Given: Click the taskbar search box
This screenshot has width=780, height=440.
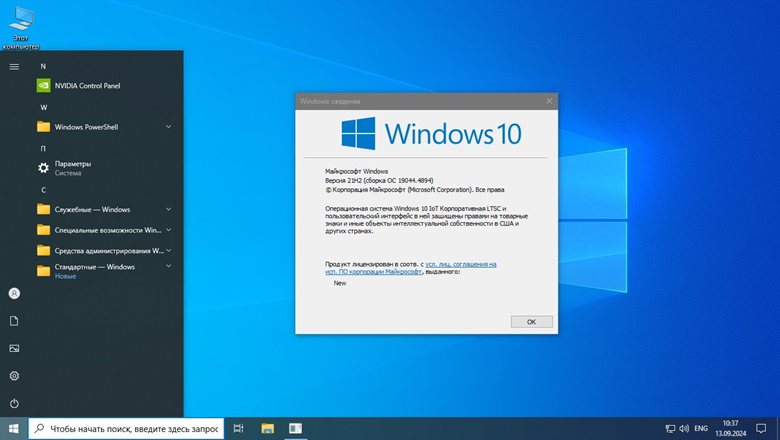Looking at the screenshot, I should 127,428.
